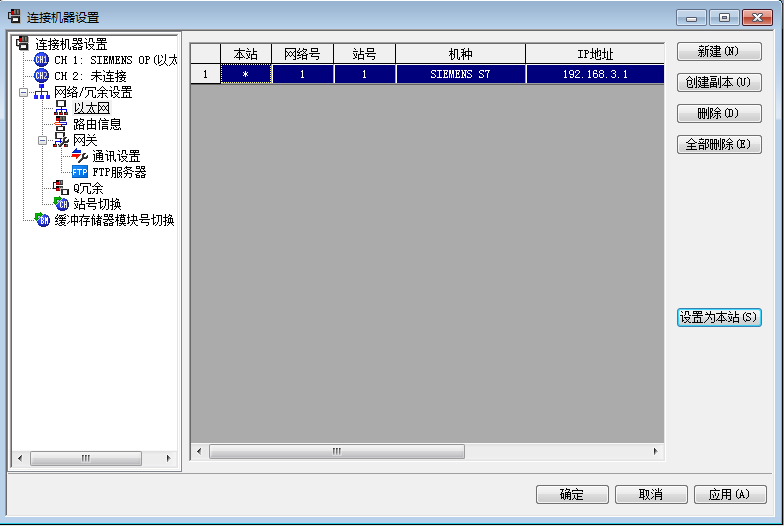Image resolution: width=784 pixels, height=526 pixels.
Task: Click the 删除(D) button
Action: pos(719,114)
